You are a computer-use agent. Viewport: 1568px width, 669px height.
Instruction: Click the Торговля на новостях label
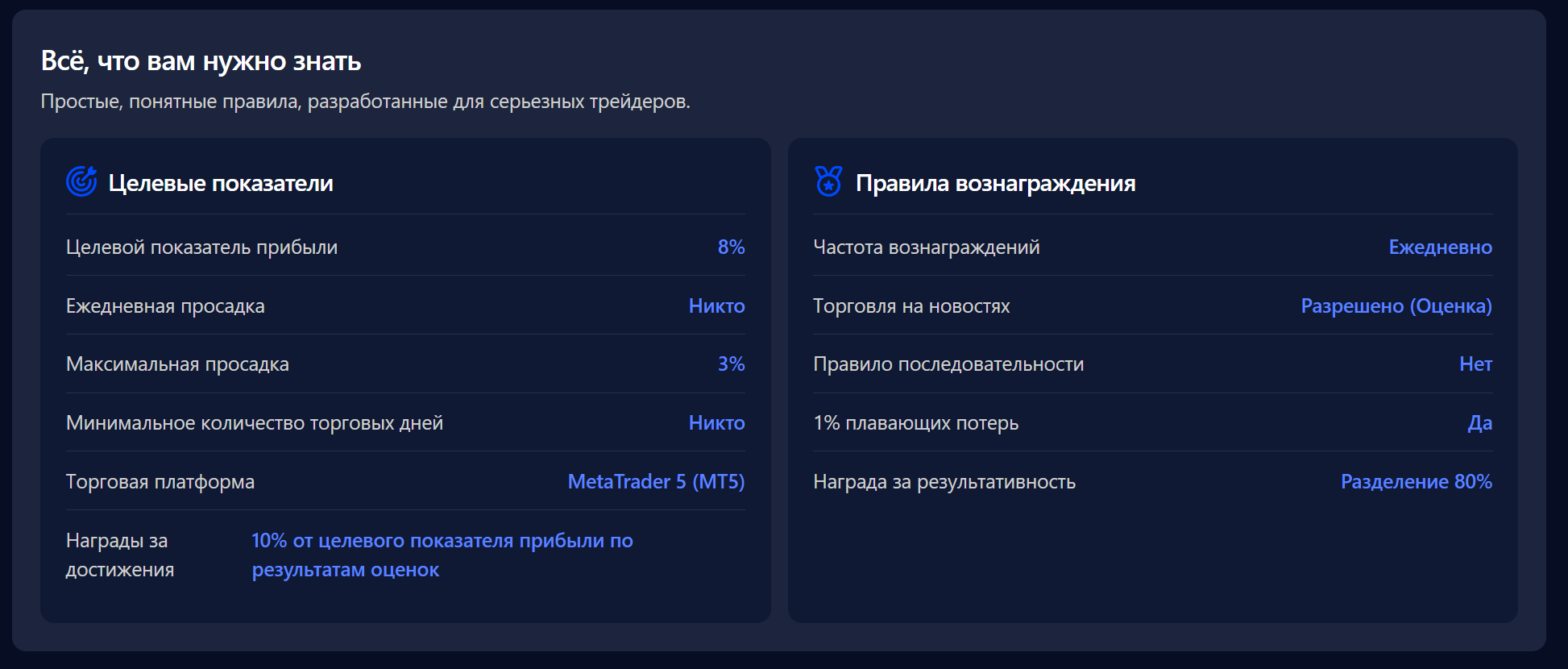[x=911, y=306]
